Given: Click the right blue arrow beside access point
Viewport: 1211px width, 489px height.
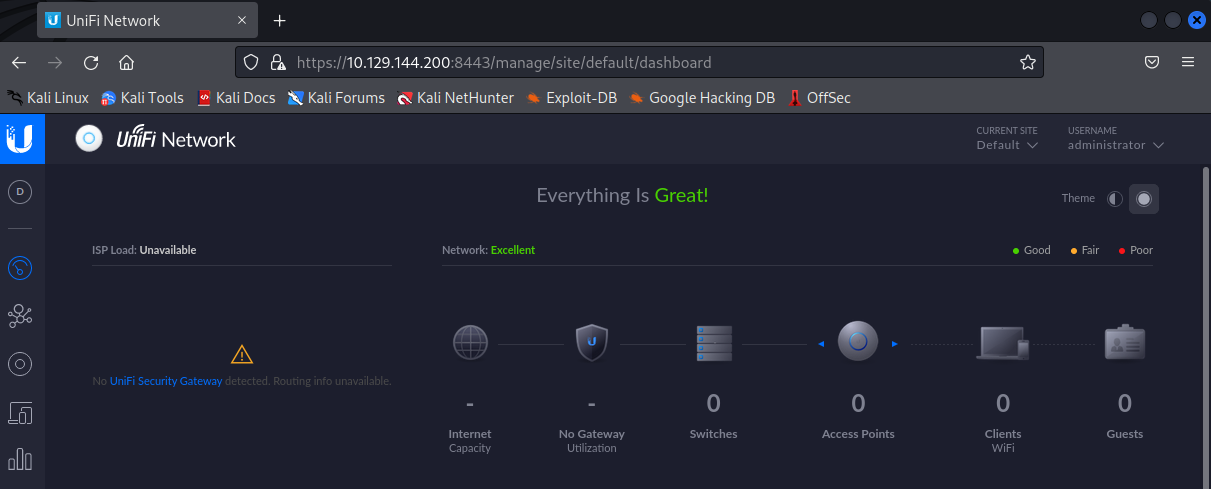Looking at the screenshot, I should tap(895, 344).
